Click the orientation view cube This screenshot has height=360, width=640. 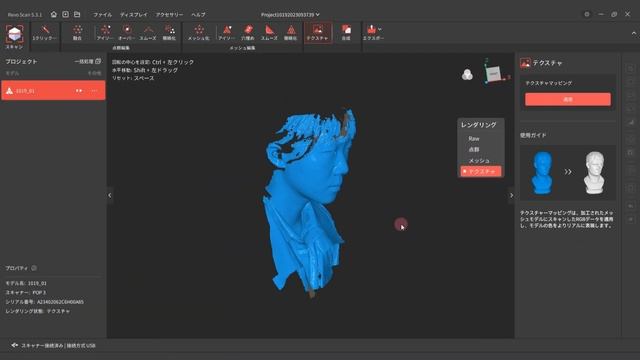(494, 74)
